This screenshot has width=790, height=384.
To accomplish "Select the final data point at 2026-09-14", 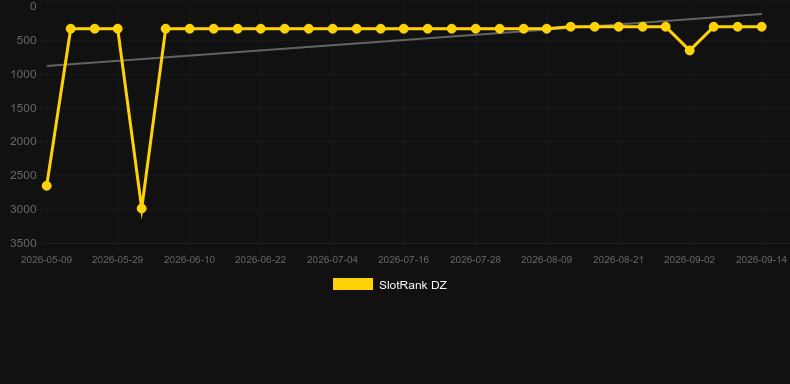I will pos(761,27).
